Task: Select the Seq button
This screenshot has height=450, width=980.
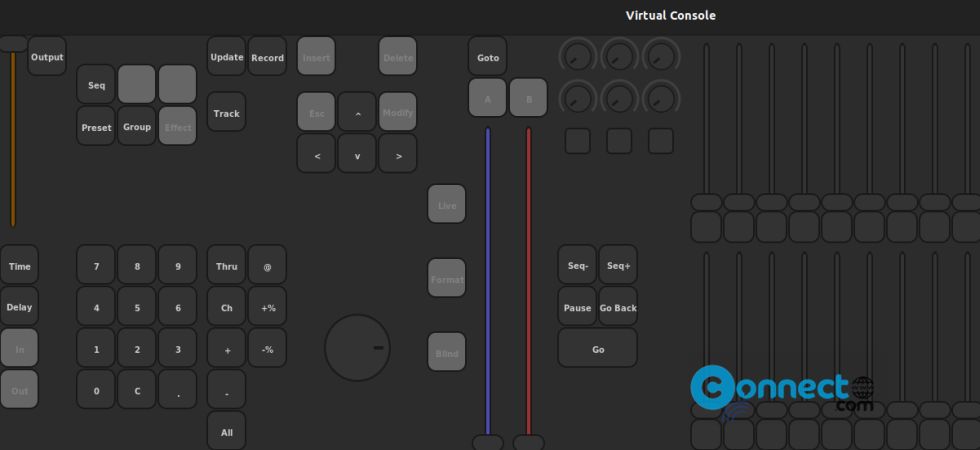Action: pyautogui.click(x=96, y=84)
